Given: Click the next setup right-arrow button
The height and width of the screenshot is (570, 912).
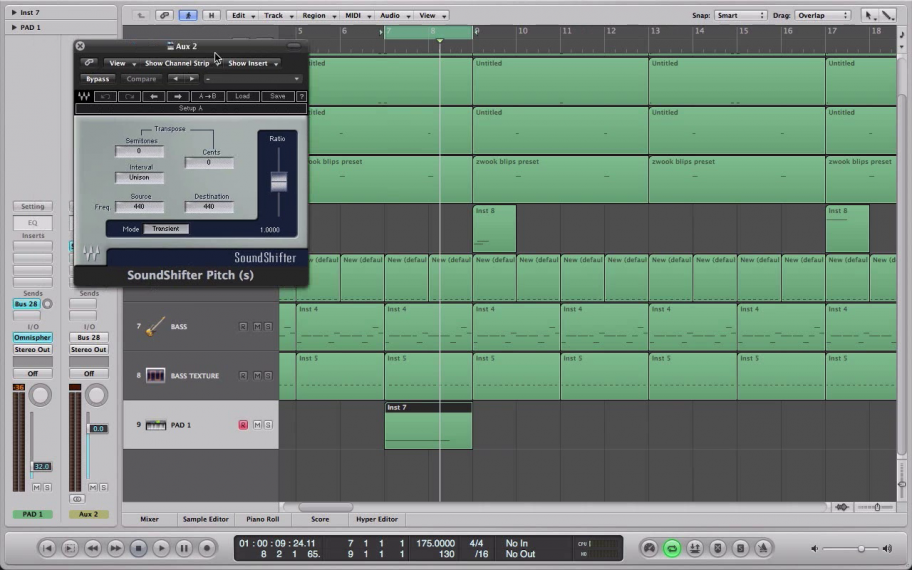Looking at the screenshot, I should [178, 96].
